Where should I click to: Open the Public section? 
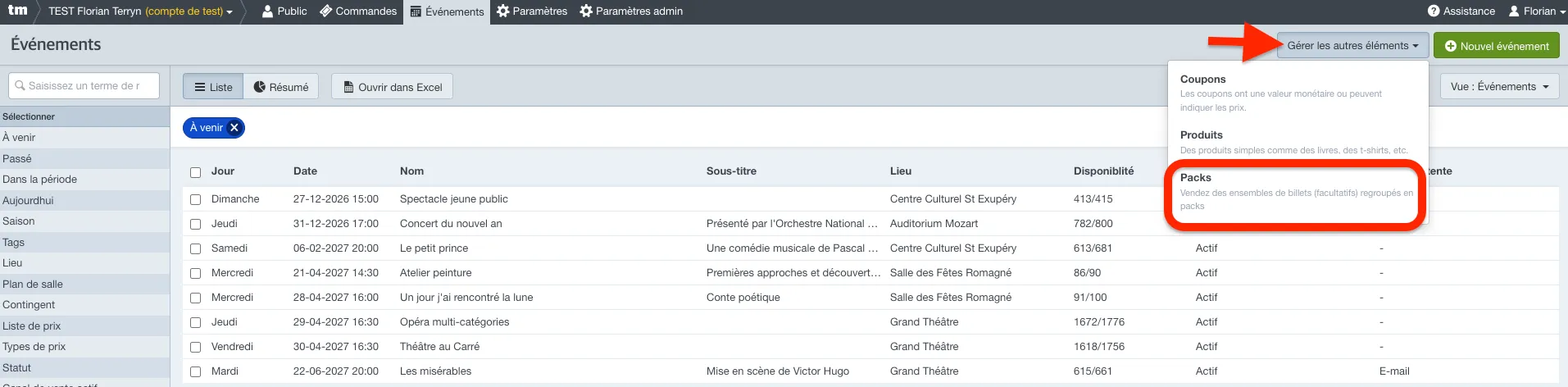pyautogui.click(x=284, y=11)
